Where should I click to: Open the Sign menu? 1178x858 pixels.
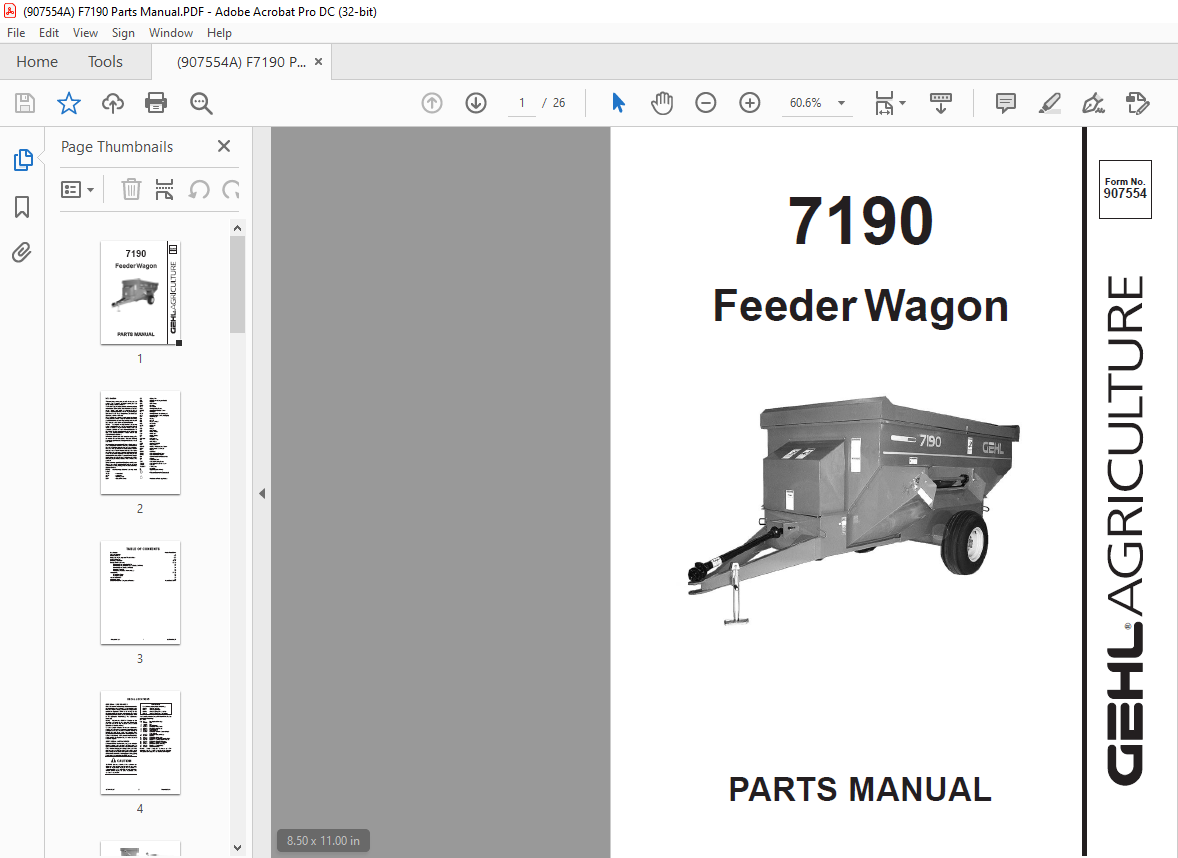click(123, 33)
